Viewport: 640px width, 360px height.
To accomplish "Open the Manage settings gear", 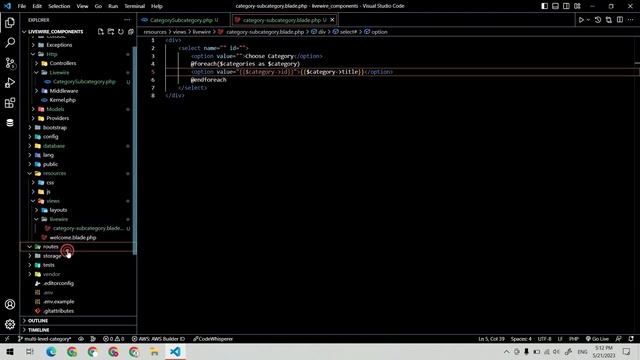I will 10,324.
